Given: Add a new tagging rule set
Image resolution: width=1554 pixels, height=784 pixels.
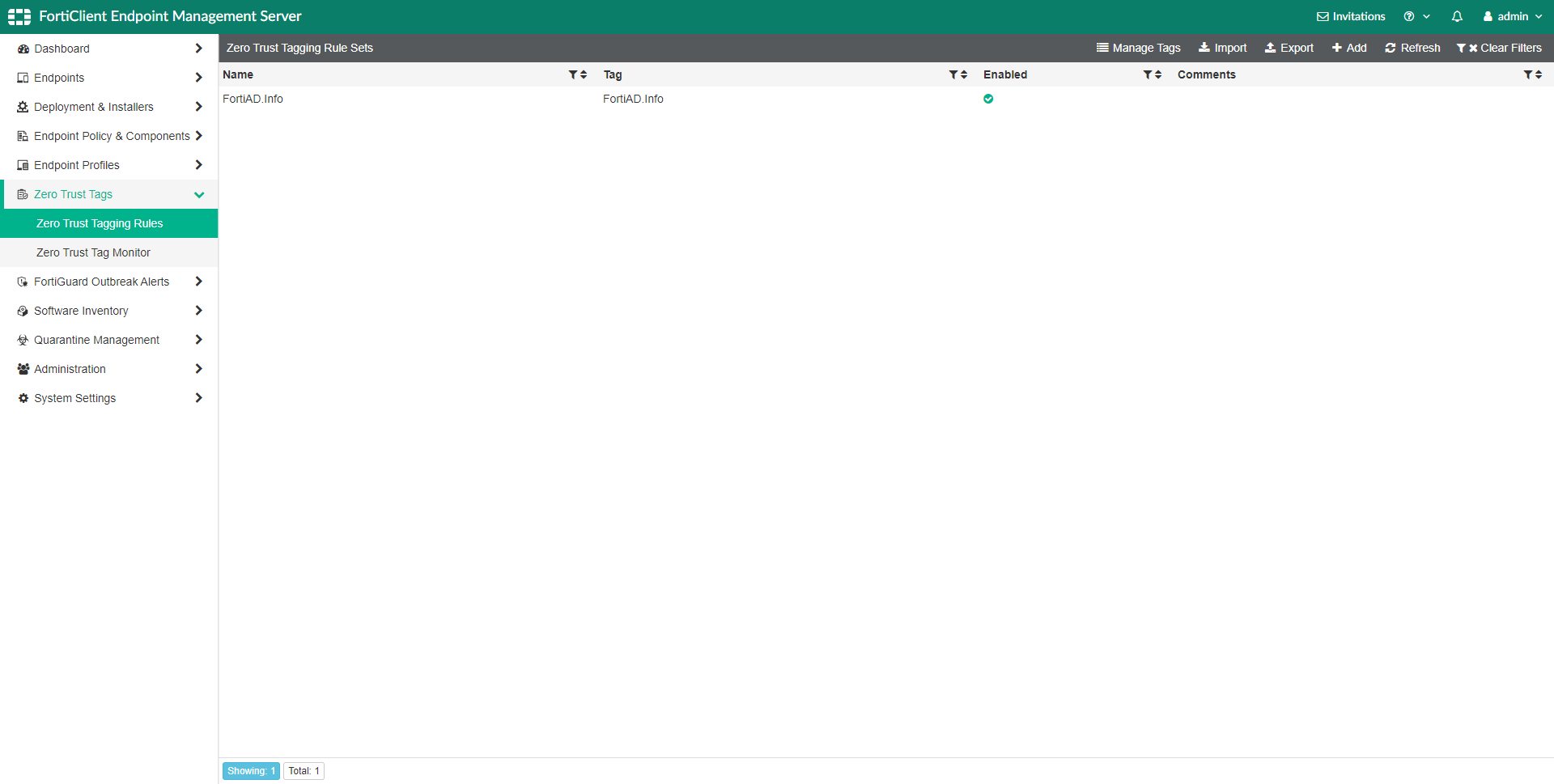Looking at the screenshot, I should pos(1349,48).
